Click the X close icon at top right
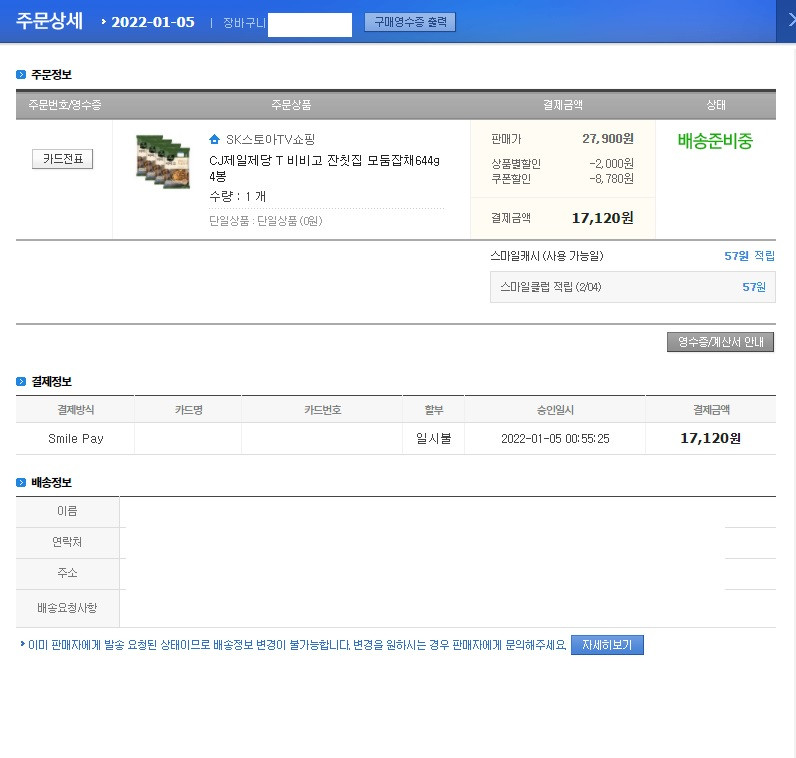This screenshot has height=758, width=796. tap(791, 20)
